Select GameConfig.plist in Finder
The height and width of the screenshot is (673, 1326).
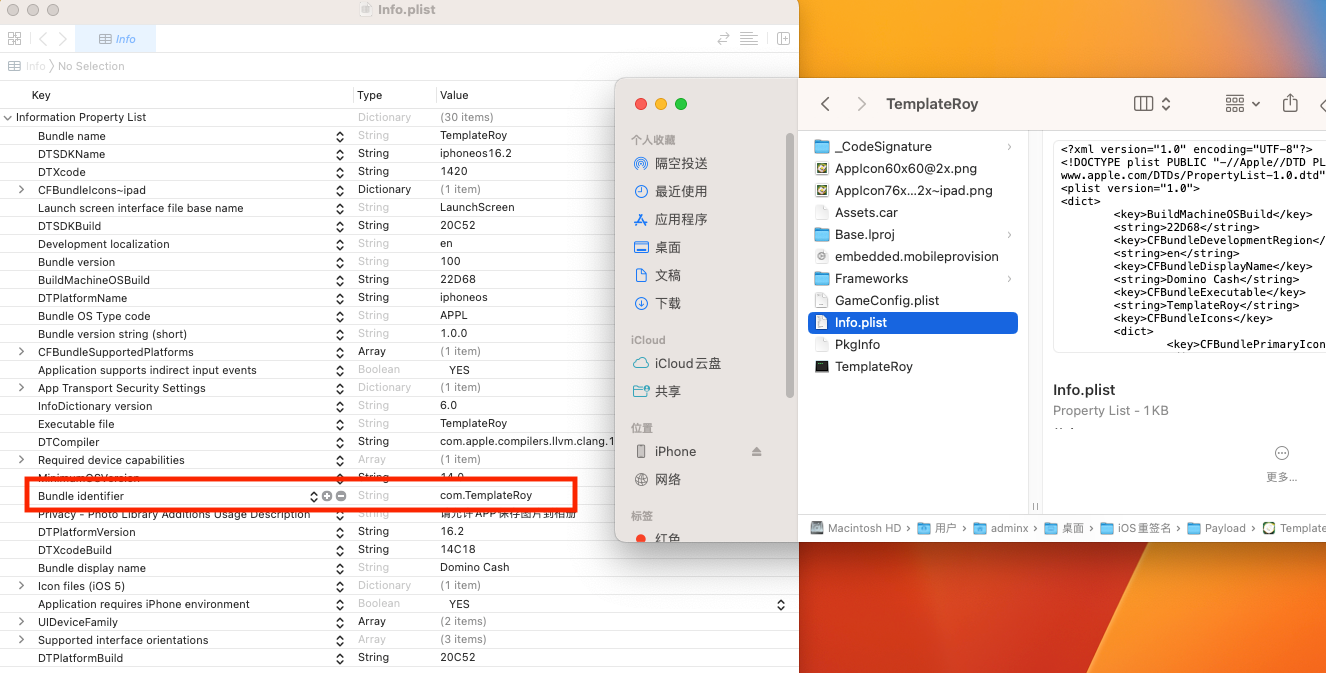pos(912,300)
